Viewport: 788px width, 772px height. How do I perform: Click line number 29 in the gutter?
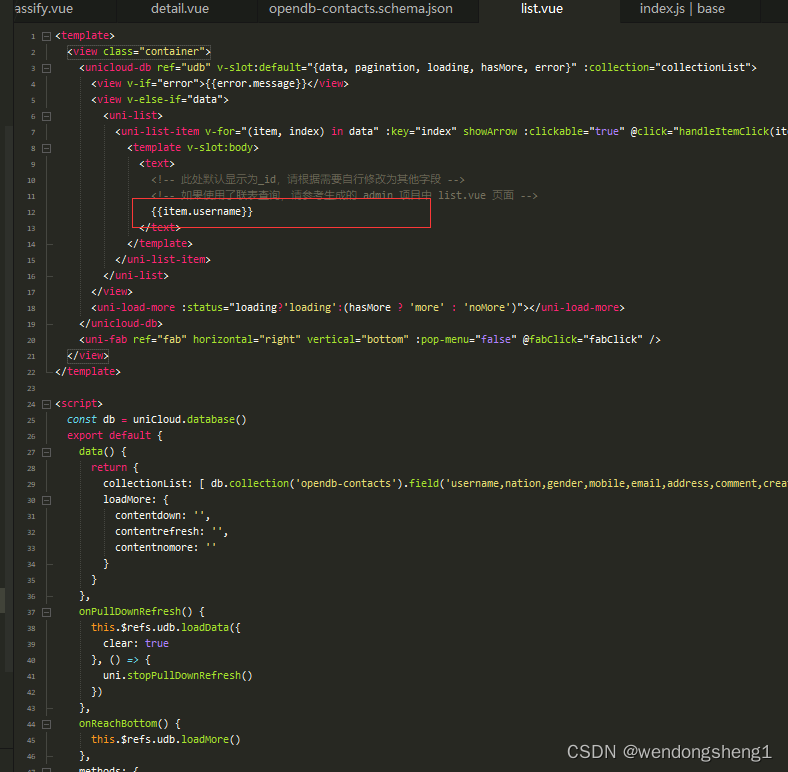coord(31,485)
